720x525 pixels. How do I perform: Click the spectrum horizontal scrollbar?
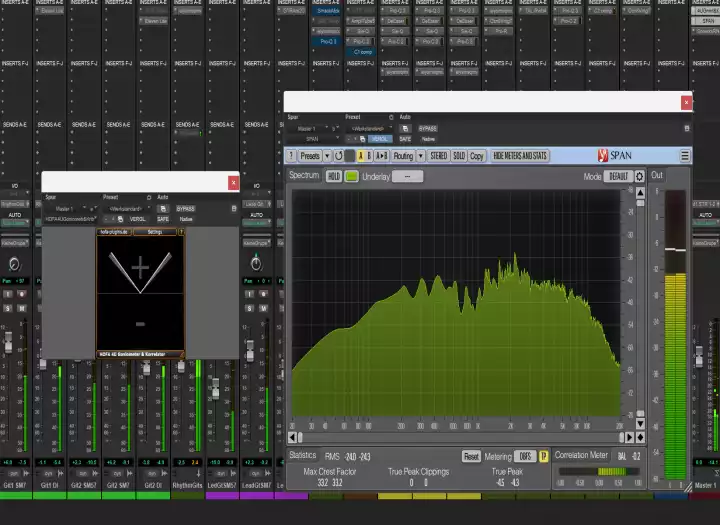click(462, 437)
